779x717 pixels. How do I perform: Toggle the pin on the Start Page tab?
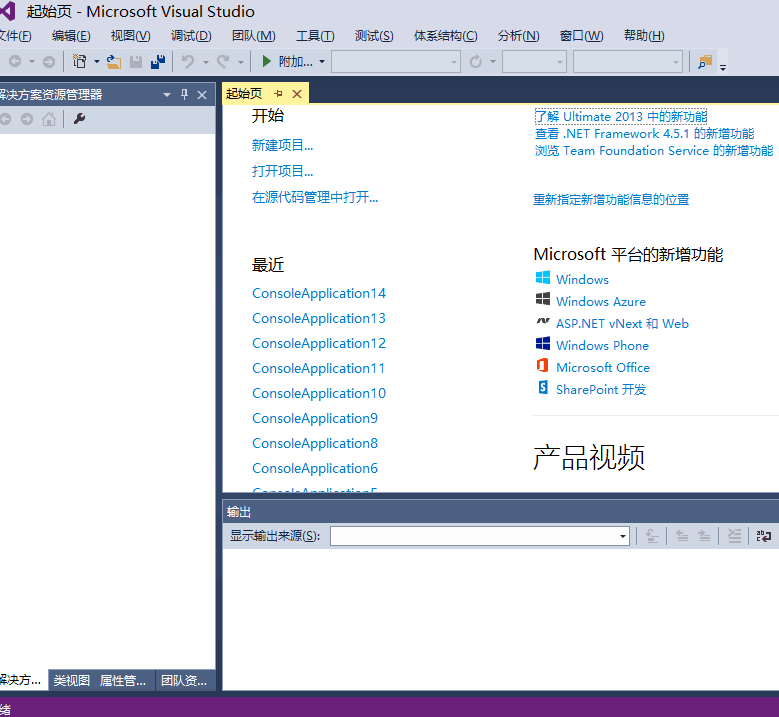278,93
